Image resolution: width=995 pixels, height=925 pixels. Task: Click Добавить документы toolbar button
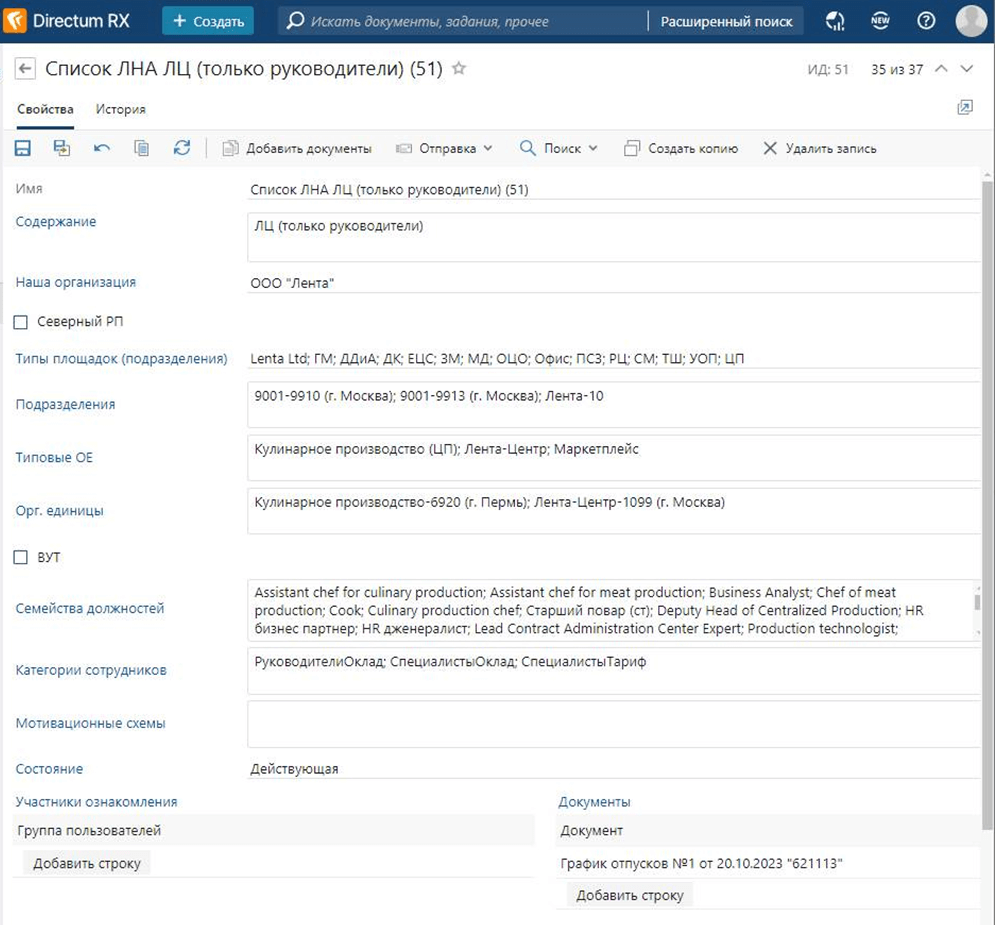pyautogui.click(x=297, y=148)
